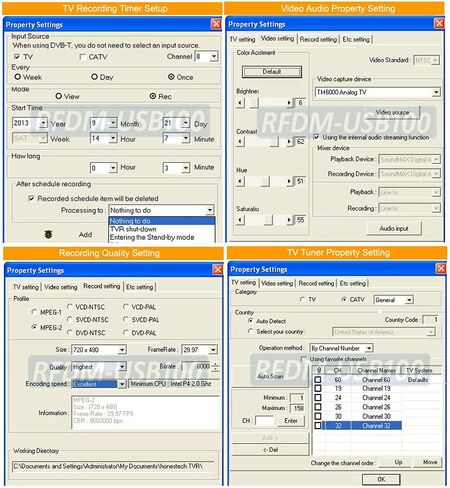Open Video setting tab in Recording Quality window
Viewport: 450px width, 488px height.
61,287
